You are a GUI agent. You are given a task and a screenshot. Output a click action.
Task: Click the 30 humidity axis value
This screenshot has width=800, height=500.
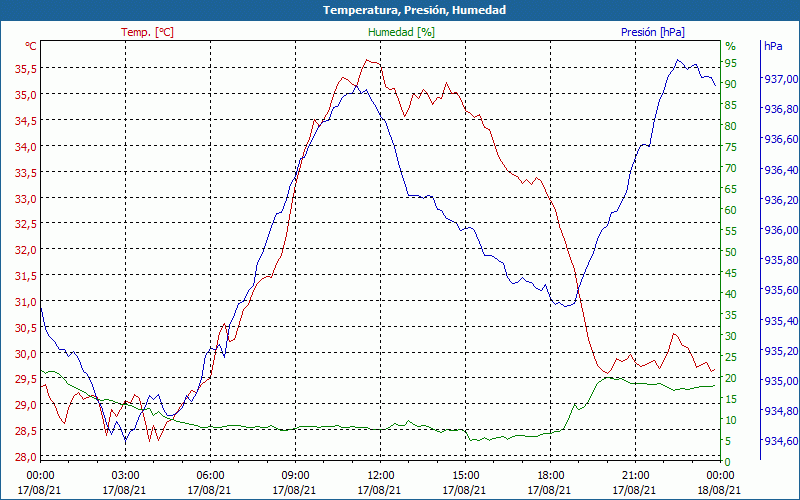click(731, 336)
